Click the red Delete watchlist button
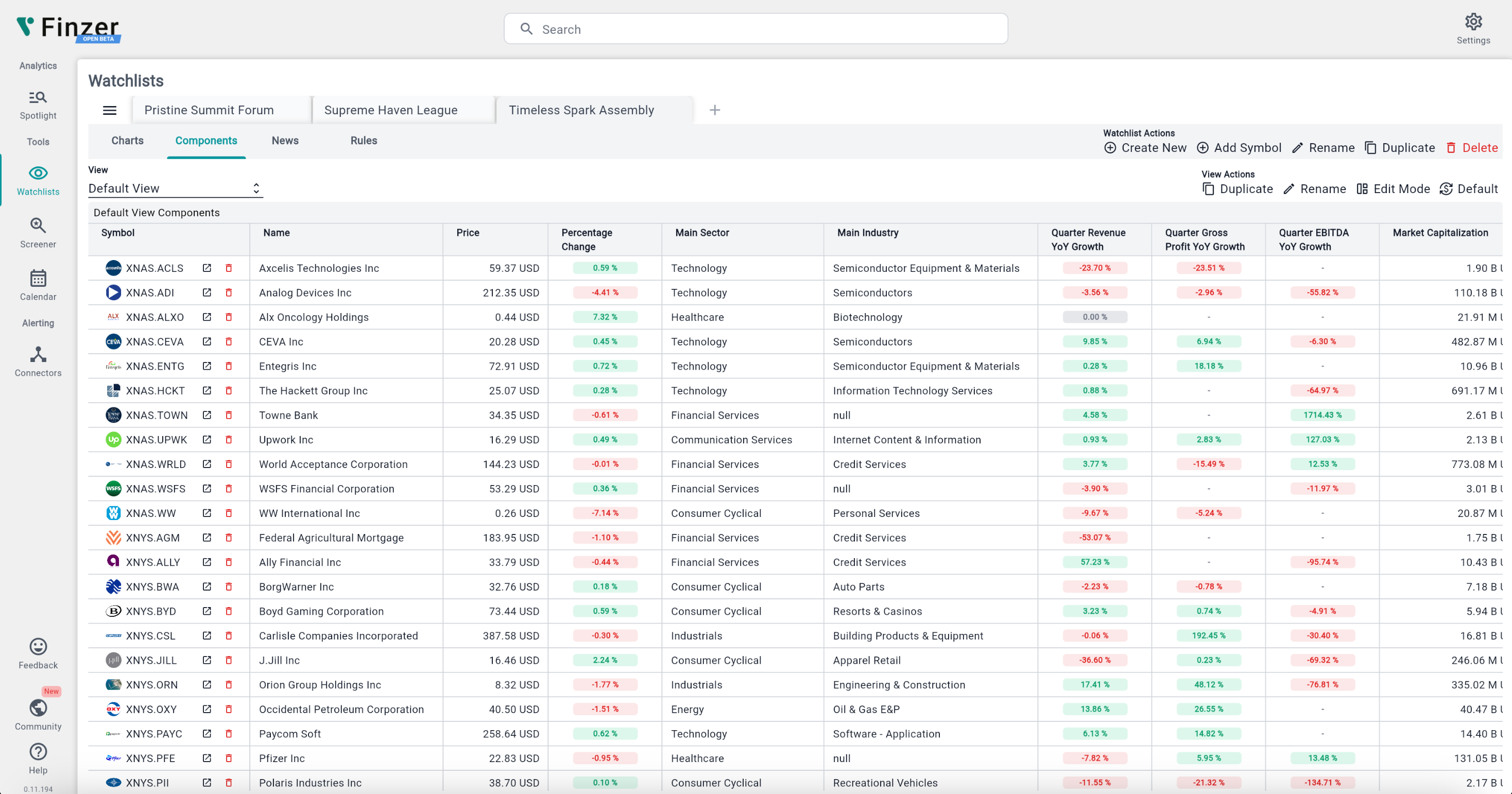 tap(1471, 148)
